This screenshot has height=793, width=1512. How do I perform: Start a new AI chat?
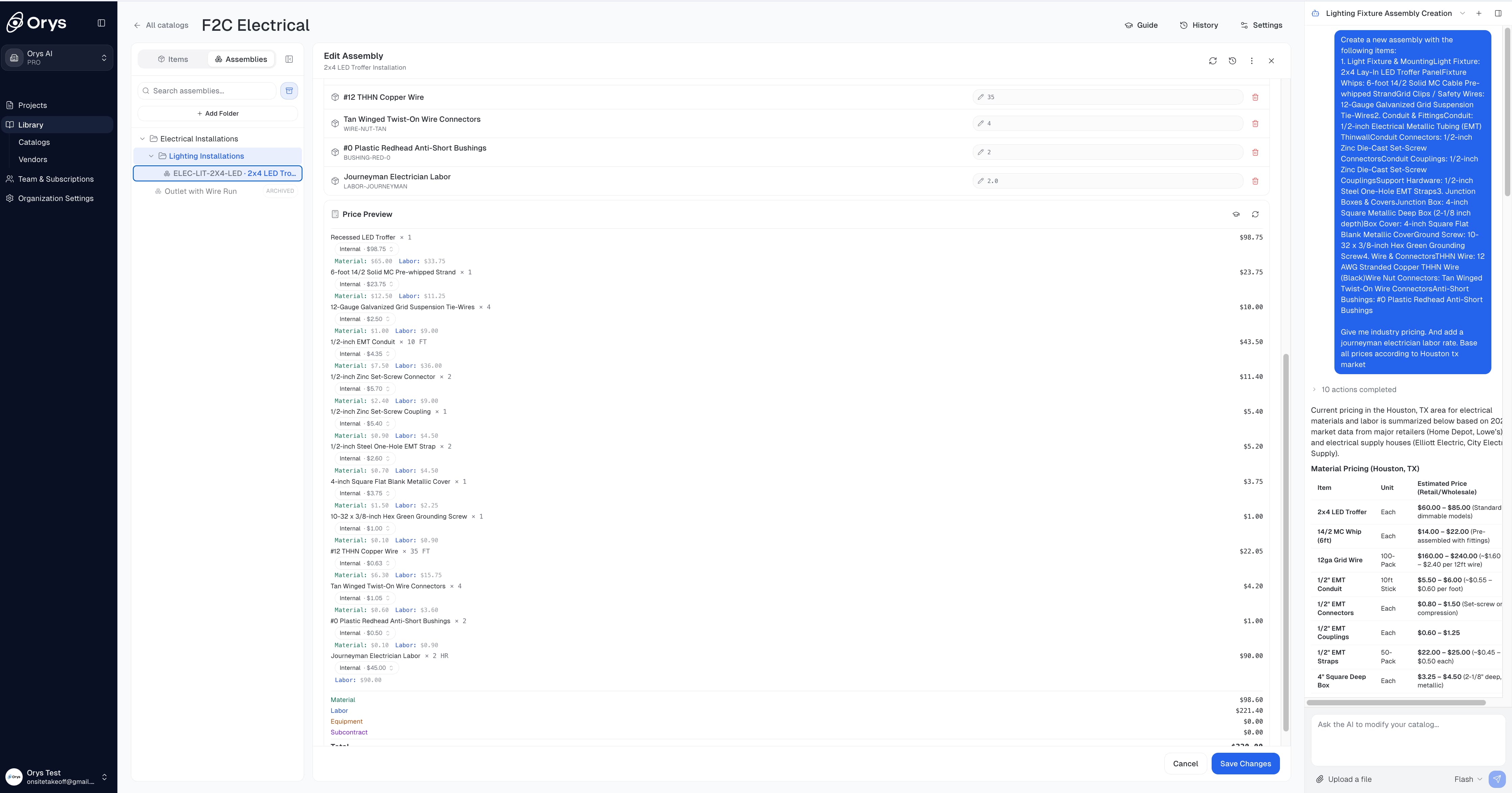tap(1479, 14)
